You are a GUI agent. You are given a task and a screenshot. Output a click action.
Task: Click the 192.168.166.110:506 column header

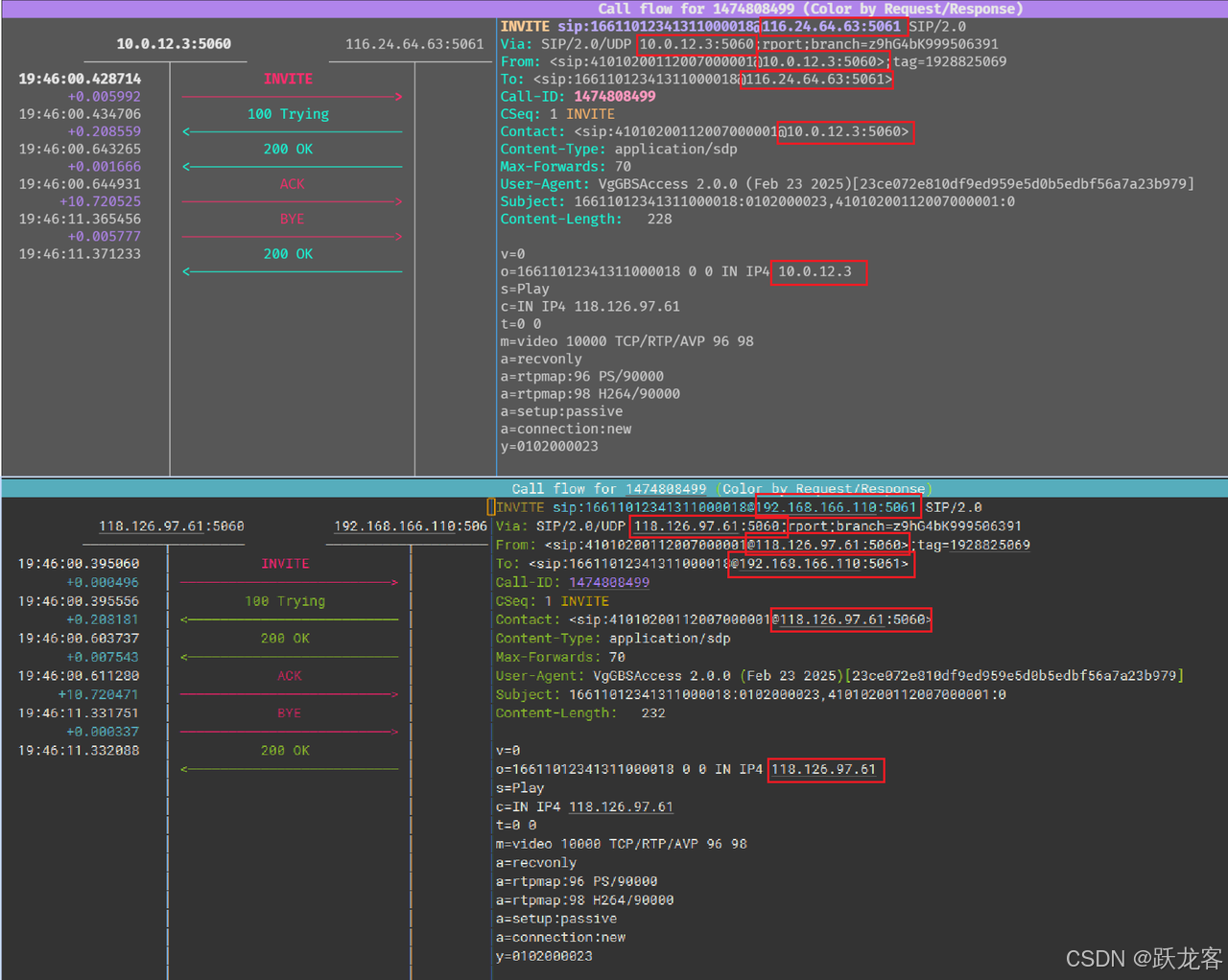pos(410,526)
